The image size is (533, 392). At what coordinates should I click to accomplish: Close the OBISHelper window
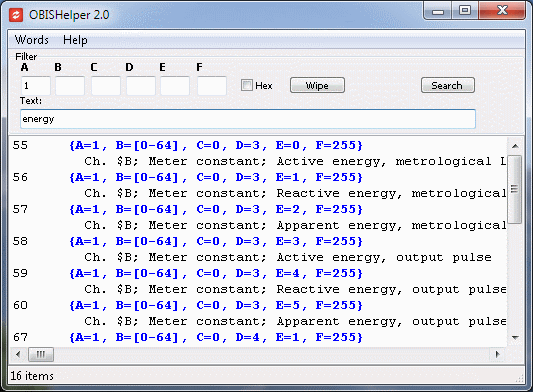click(502, 11)
